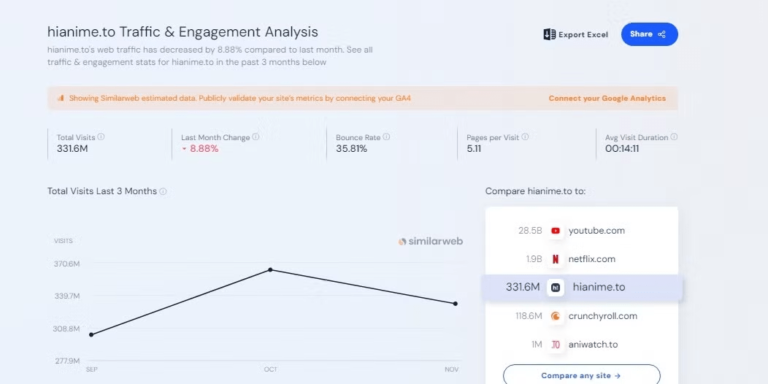Click the 35.81% Bounce Rate value
The width and height of the screenshot is (768, 384).
coord(351,148)
